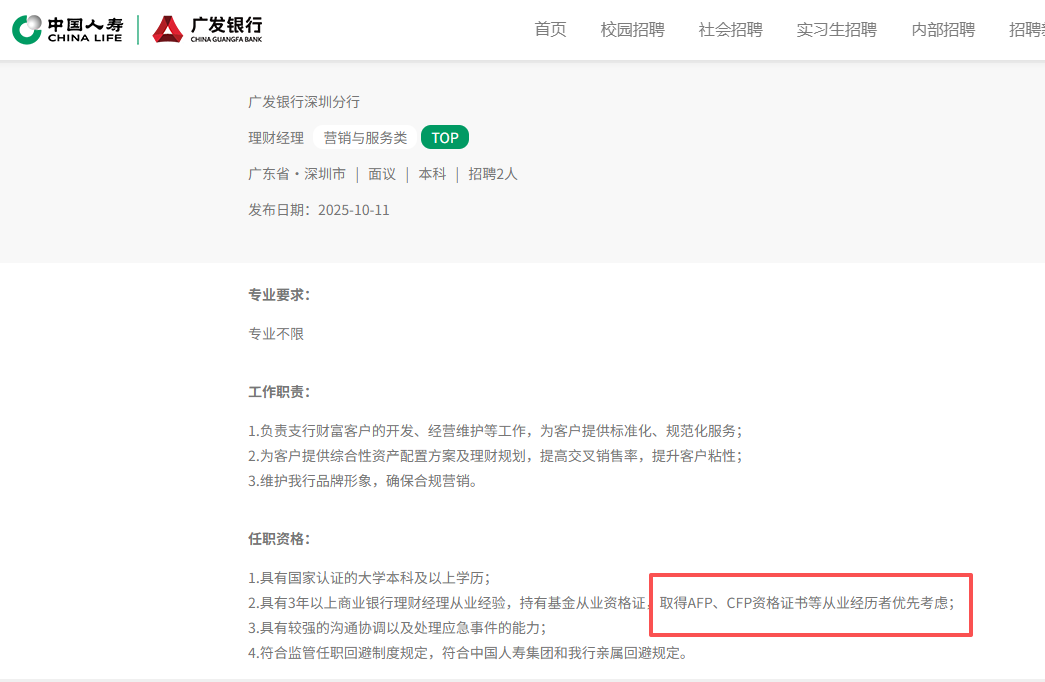Click the cut-off 招聘 item at far right

(x=1027, y=30)
